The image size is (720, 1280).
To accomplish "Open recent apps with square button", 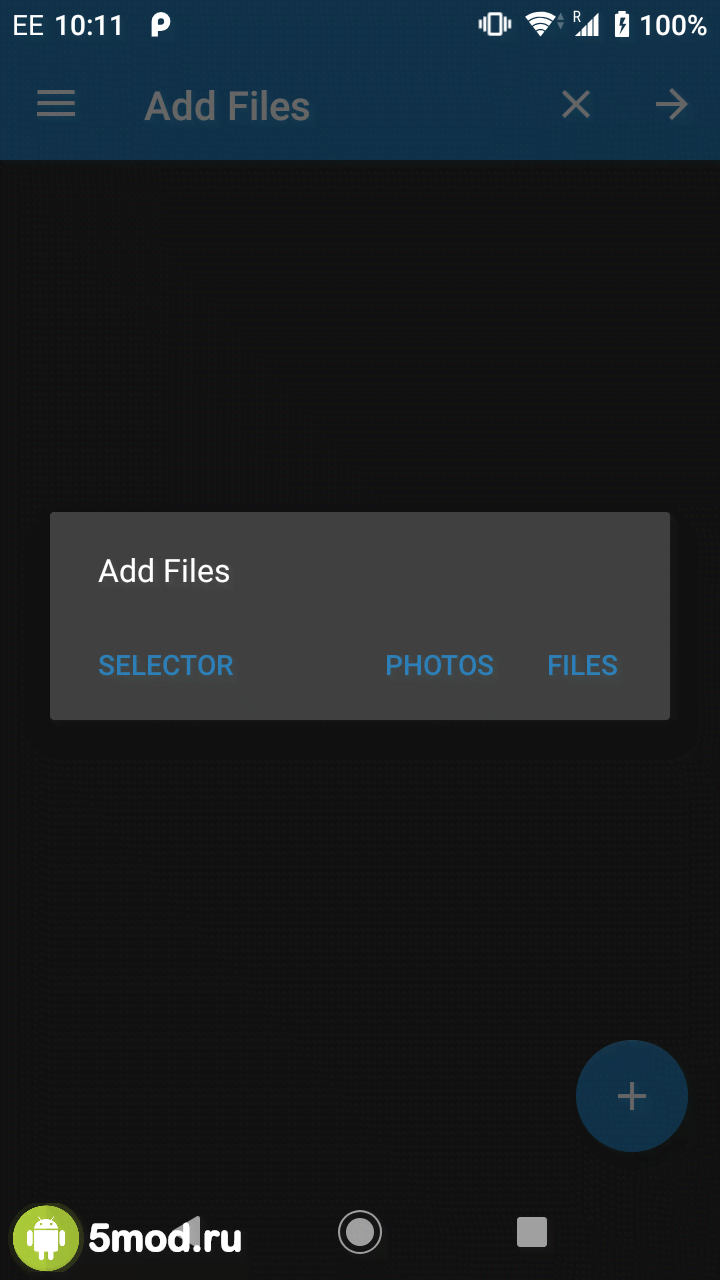I will (x=532, y=1232).
